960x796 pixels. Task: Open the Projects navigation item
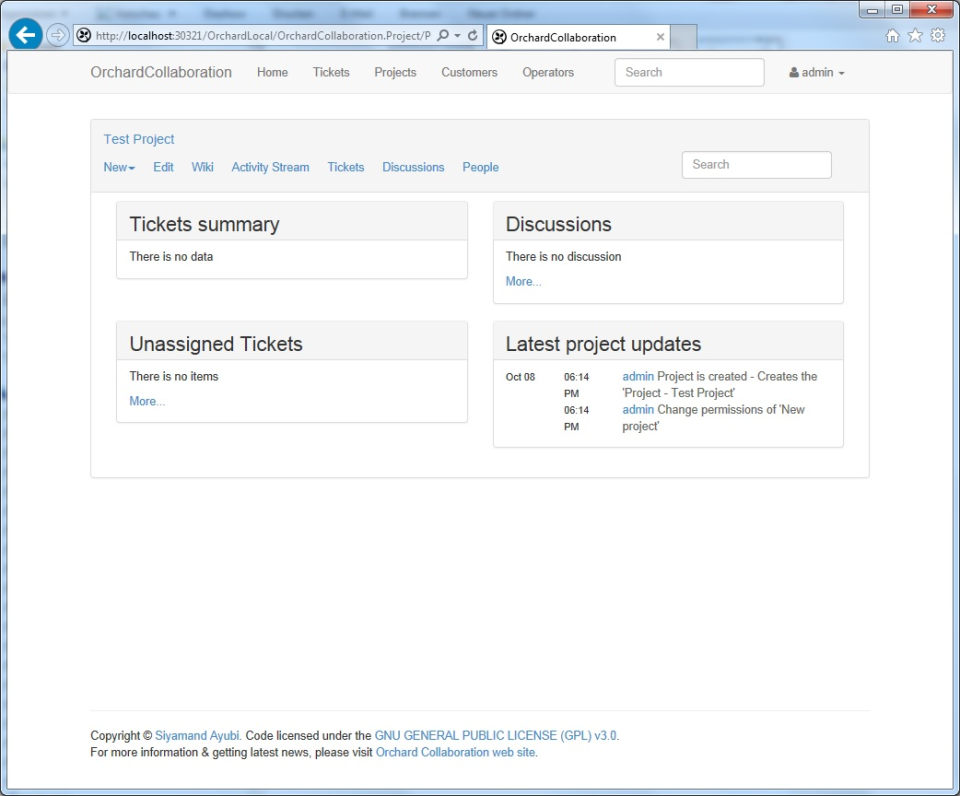pos(396,72)
